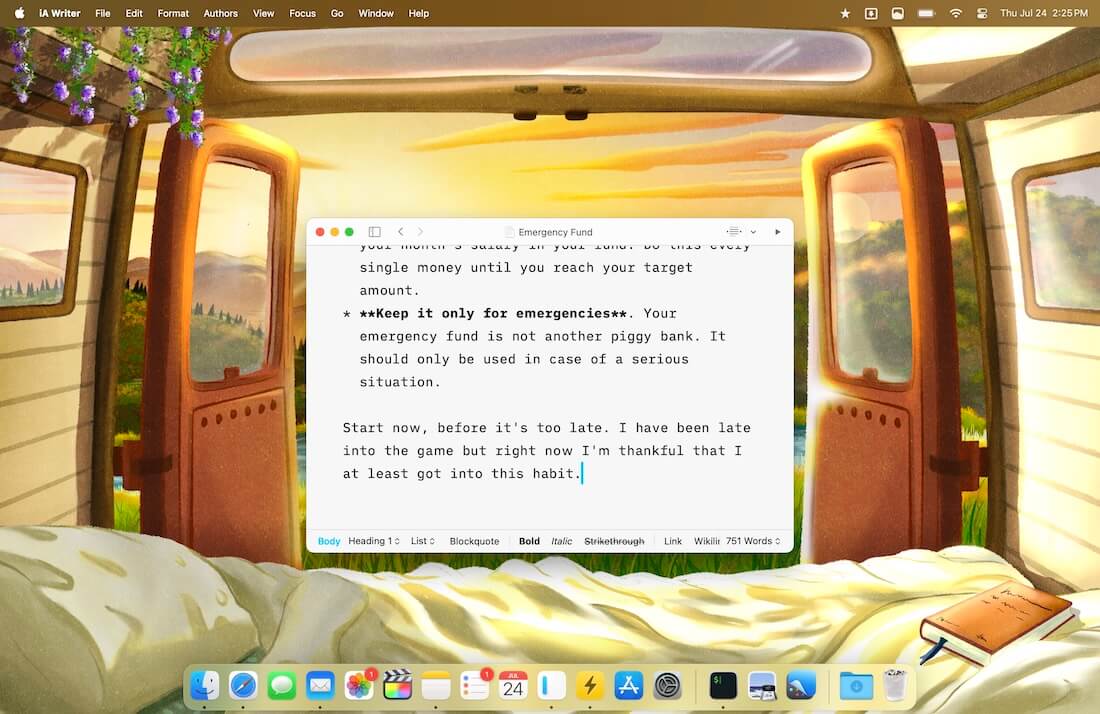Toggle Bold formatting in bottom bar

point(529,541)
